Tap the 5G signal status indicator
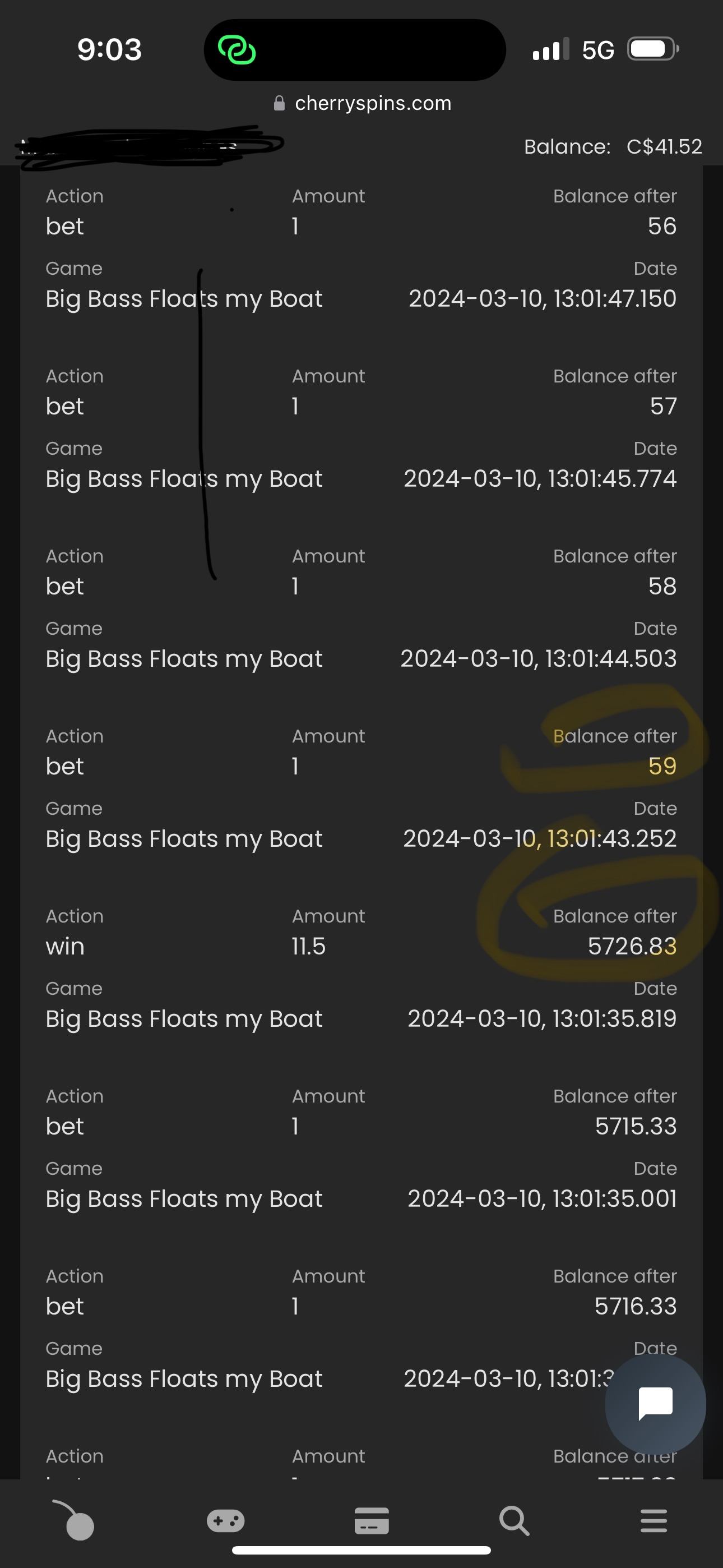 click(x=597, y=50)
